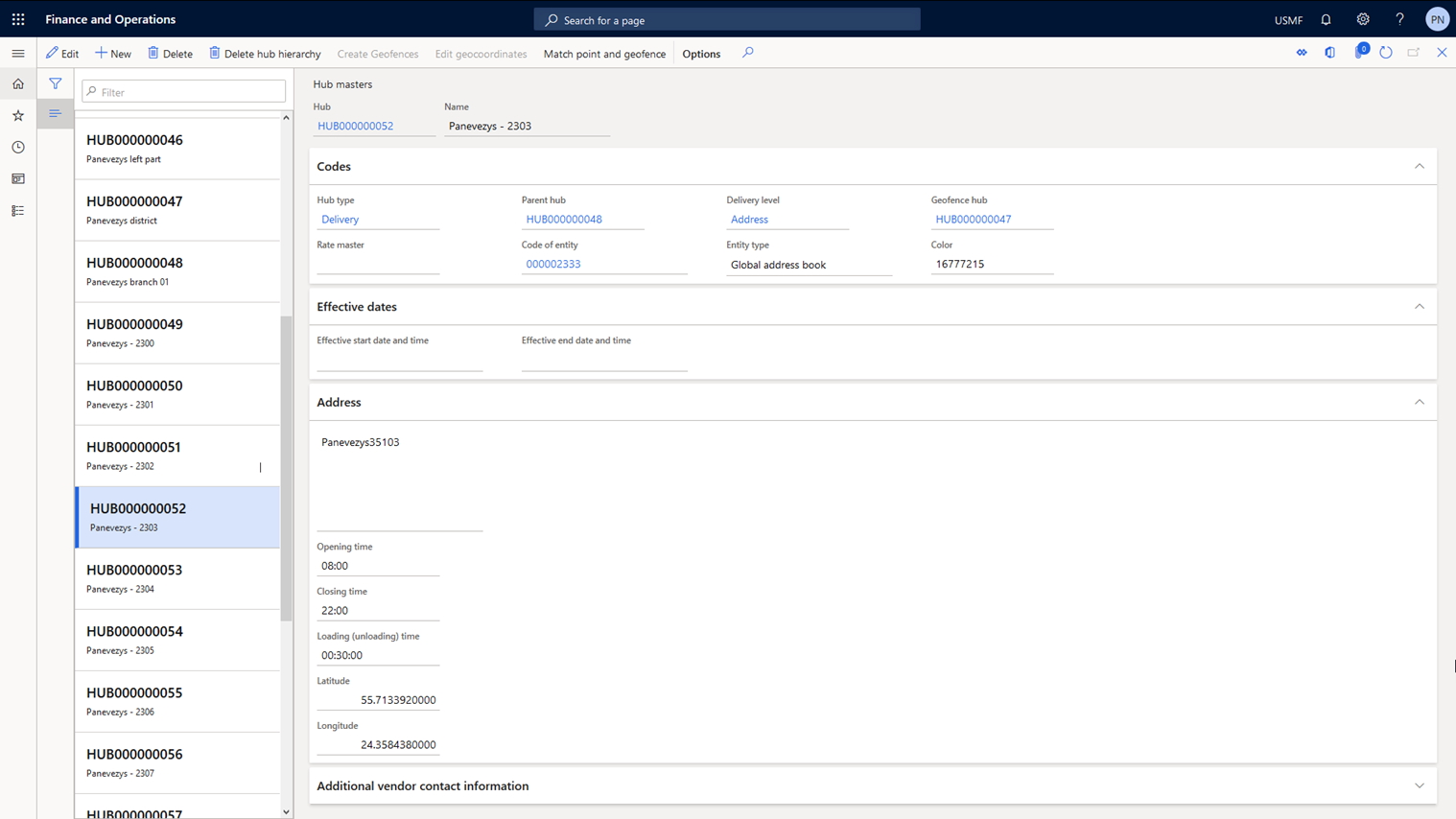Click Match point and geofence menu
The image size is (1456, 819).
click(x=604, y=54)
